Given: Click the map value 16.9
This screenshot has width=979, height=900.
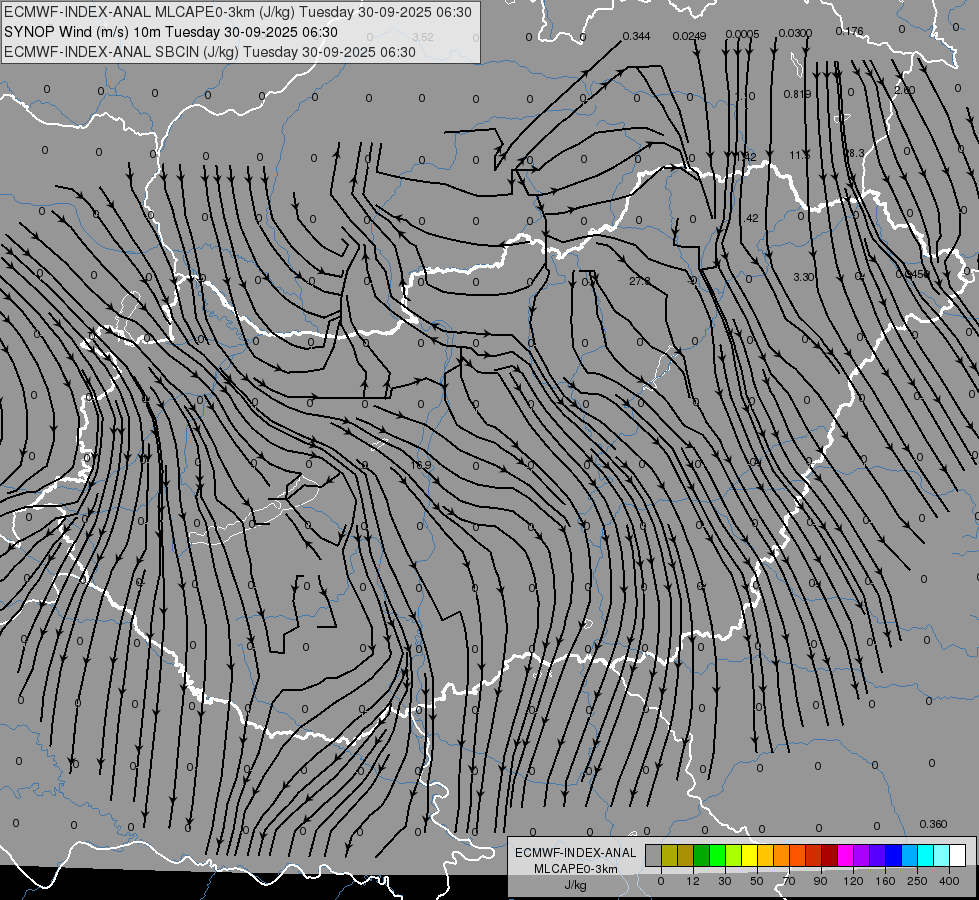Looking at the screenshot, I should 421,465.
